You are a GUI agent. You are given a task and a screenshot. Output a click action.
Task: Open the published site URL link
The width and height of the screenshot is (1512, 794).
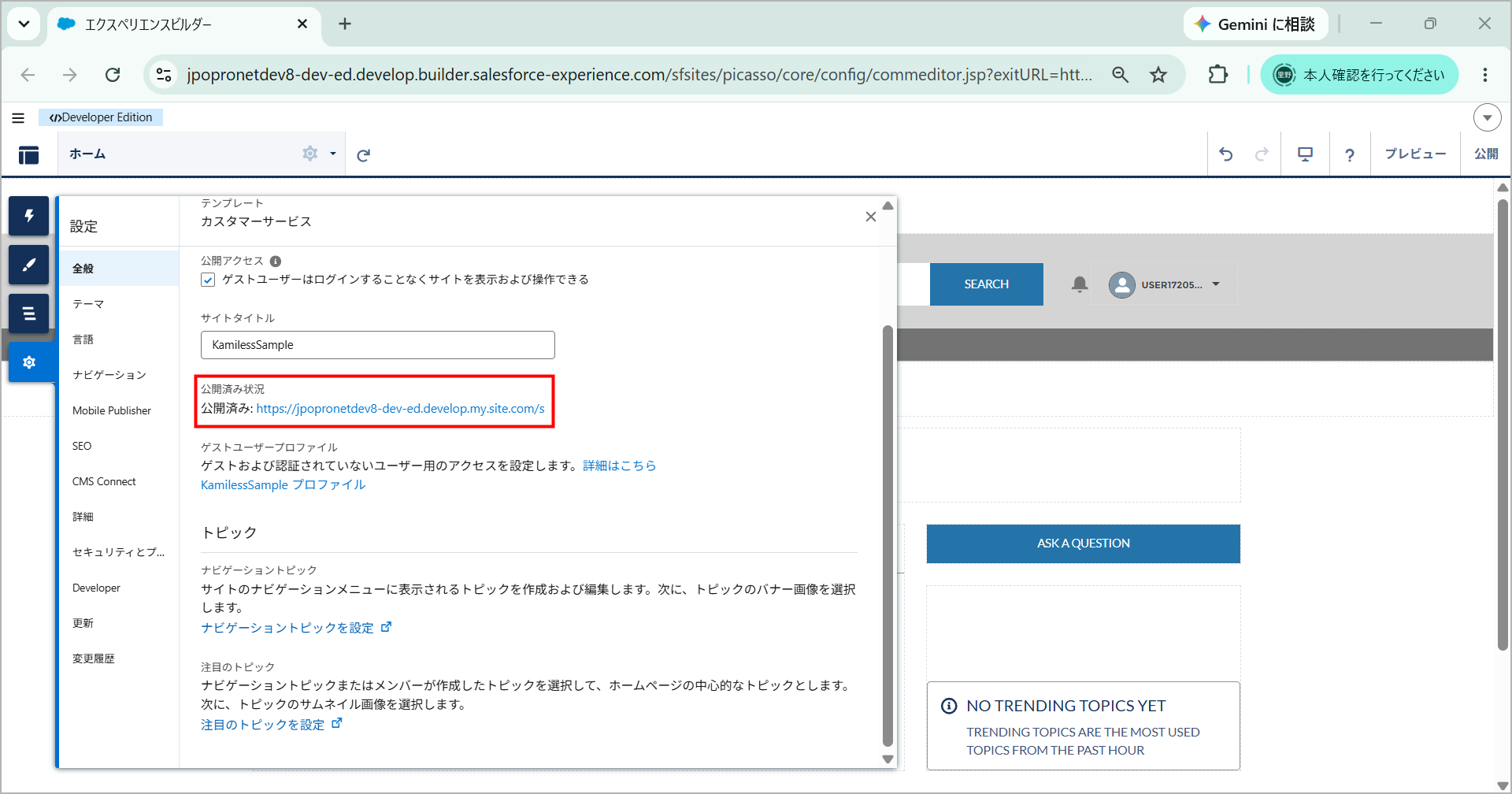click(400, 409)
